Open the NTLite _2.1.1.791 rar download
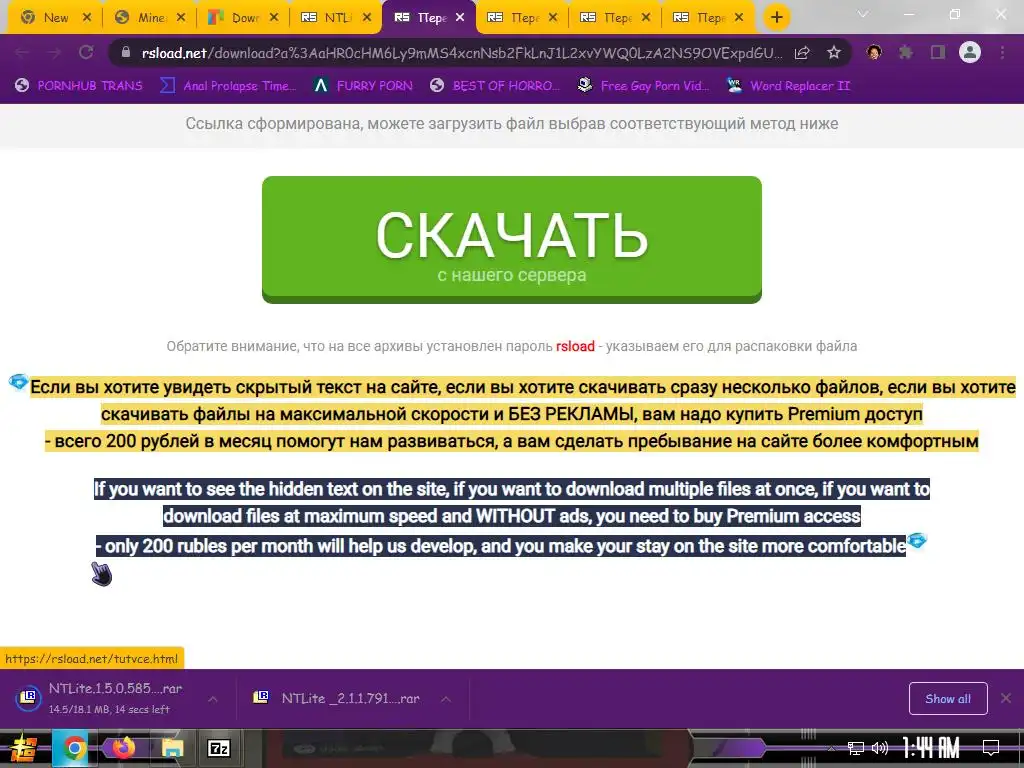Screen dimensions: 1024x768 click(351, 698)
